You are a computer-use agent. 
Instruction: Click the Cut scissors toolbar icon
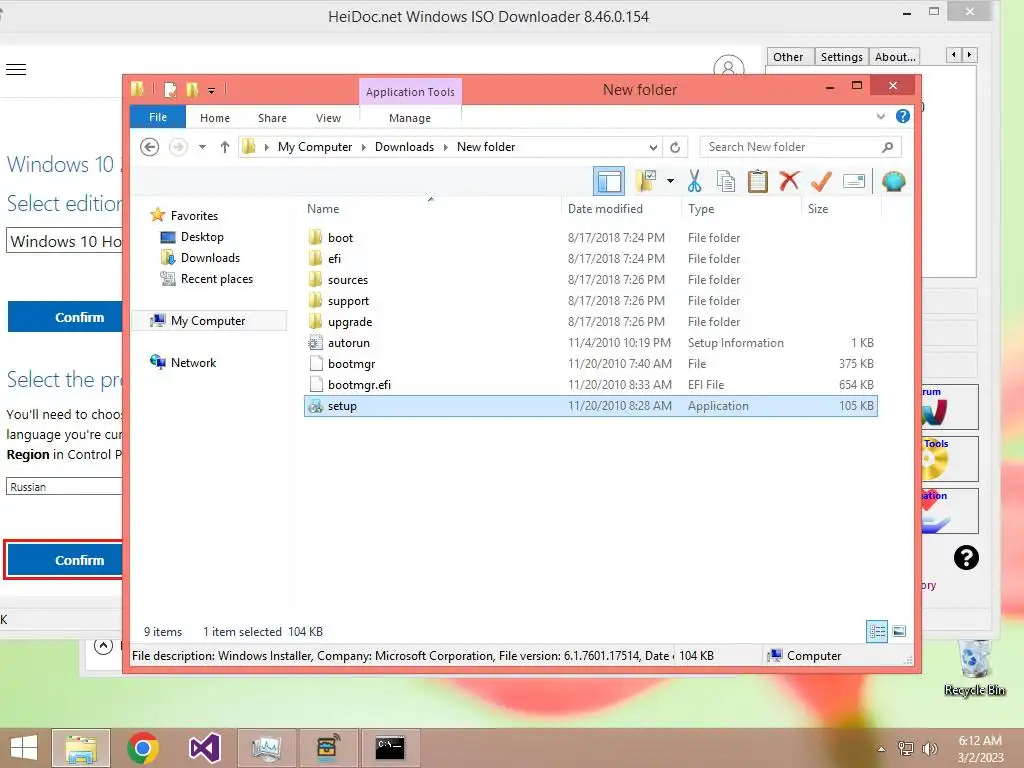pos(694,182)
